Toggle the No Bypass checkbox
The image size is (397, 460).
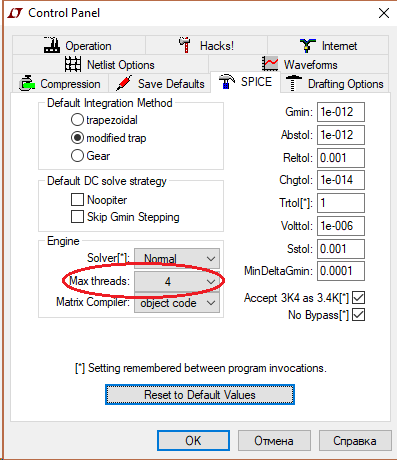(x=358, y=315)
